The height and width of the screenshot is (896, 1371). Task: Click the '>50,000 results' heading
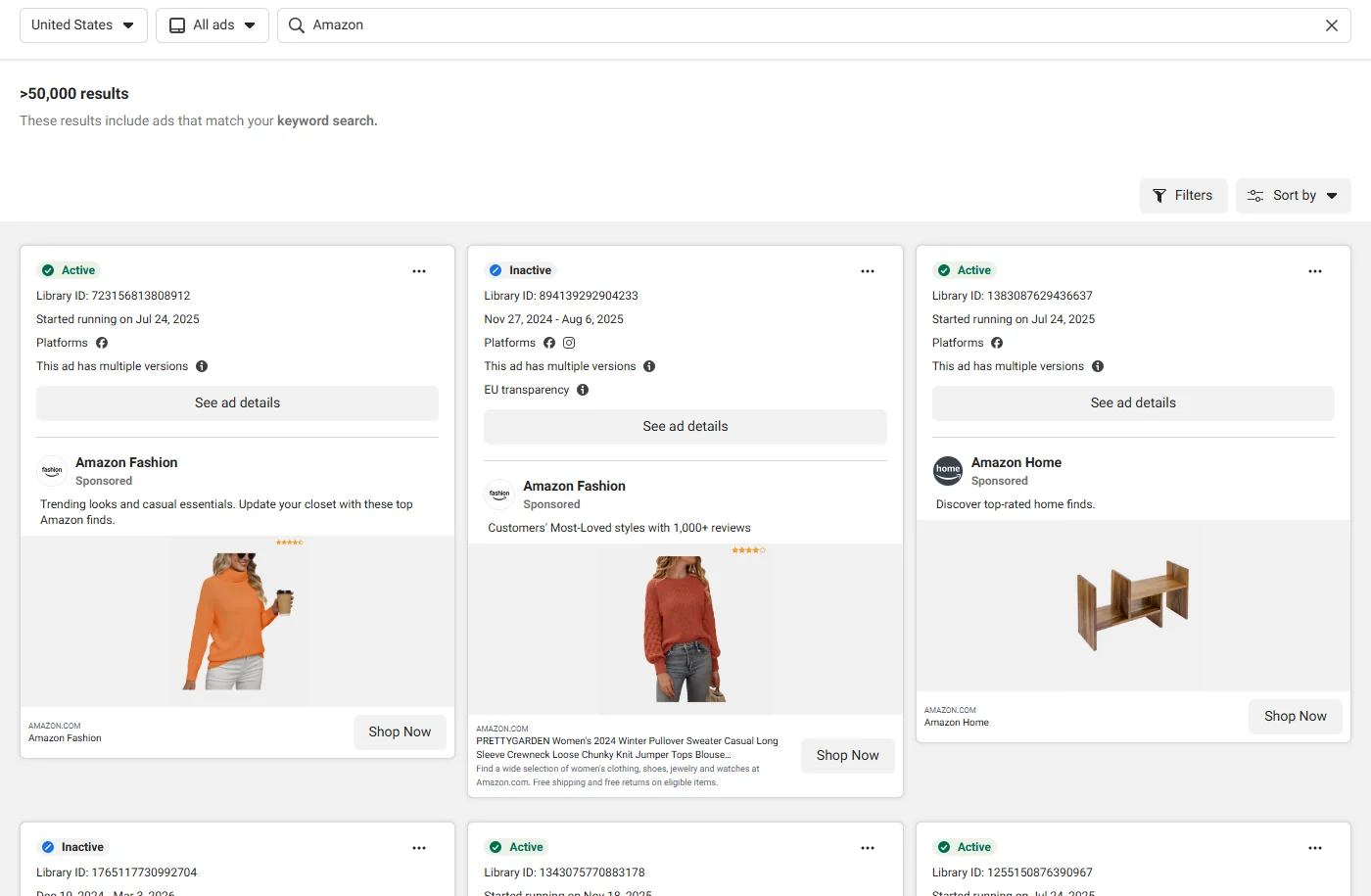(x=74, y=94)
